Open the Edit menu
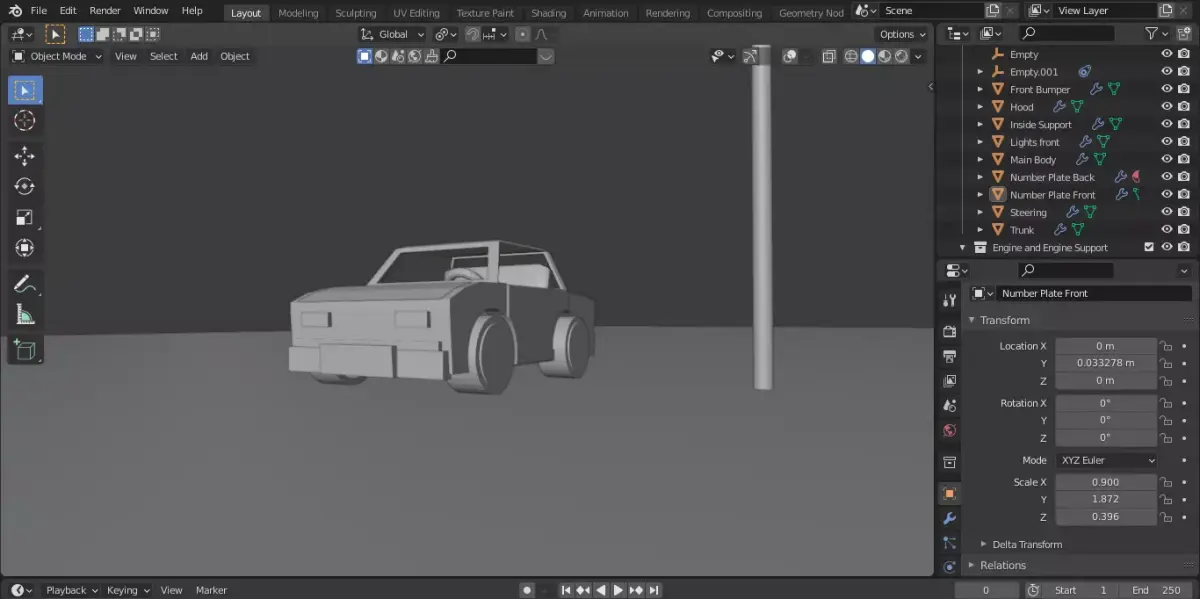The width and height of the screenshot is (1200, 599). coord(68,11)
